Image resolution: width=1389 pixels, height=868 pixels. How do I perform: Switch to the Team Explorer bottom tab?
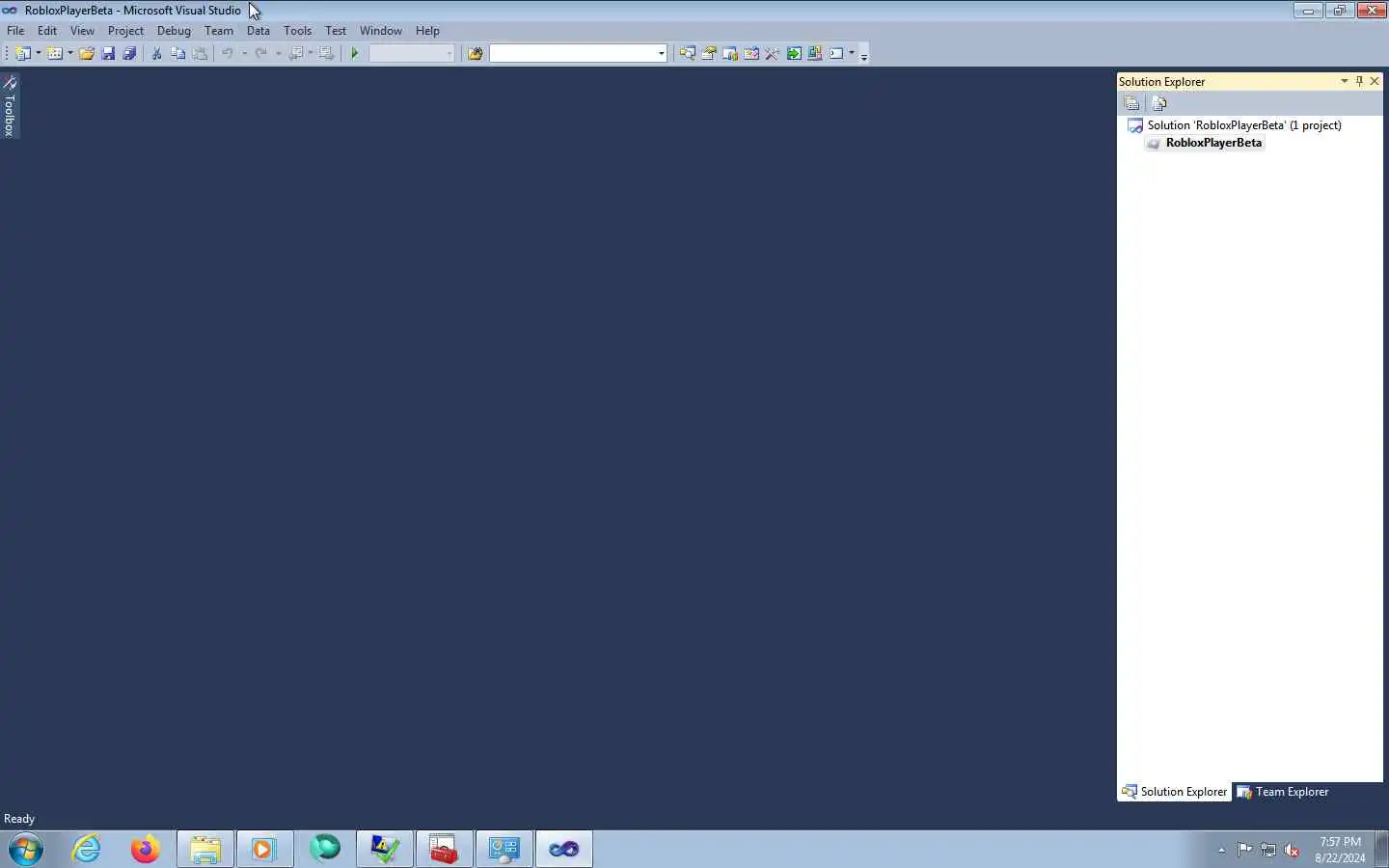[x=1283, y=792]
